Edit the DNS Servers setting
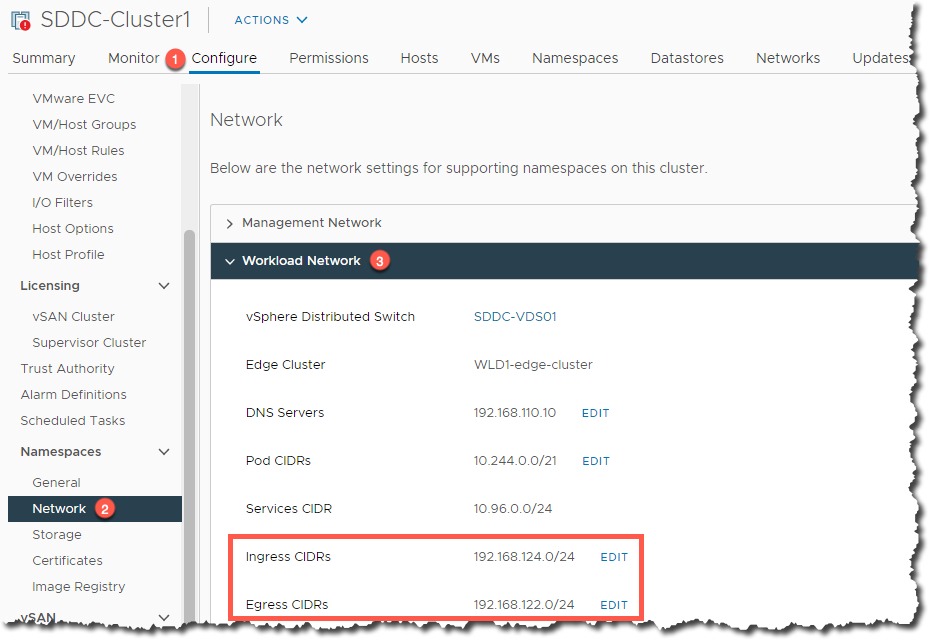Screen dimensions: 930x640 pos(595,413)
